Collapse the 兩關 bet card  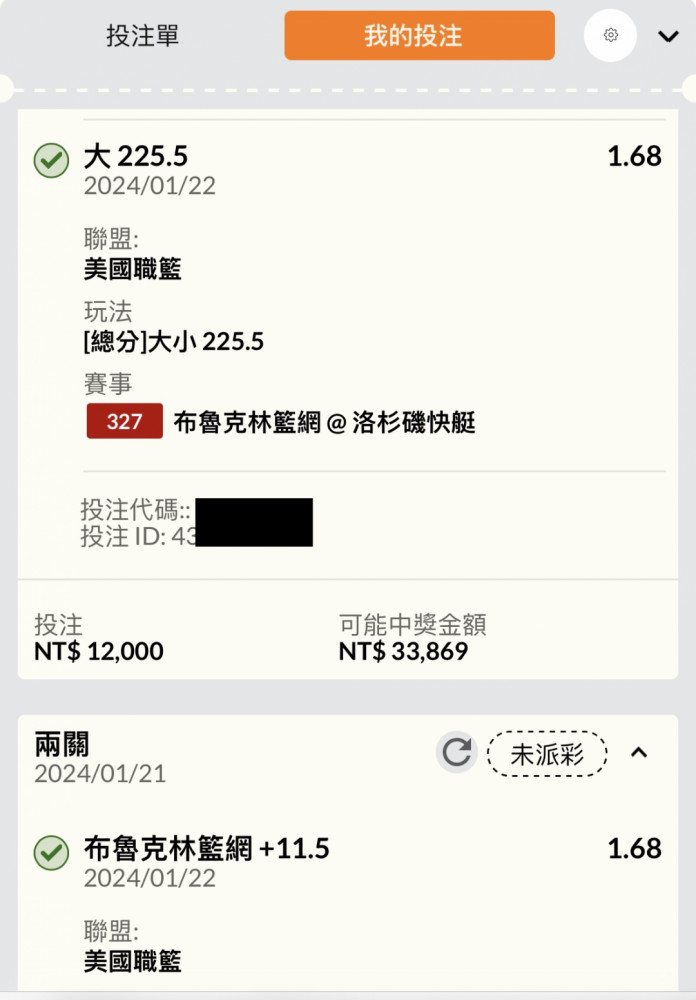point(639,753)
